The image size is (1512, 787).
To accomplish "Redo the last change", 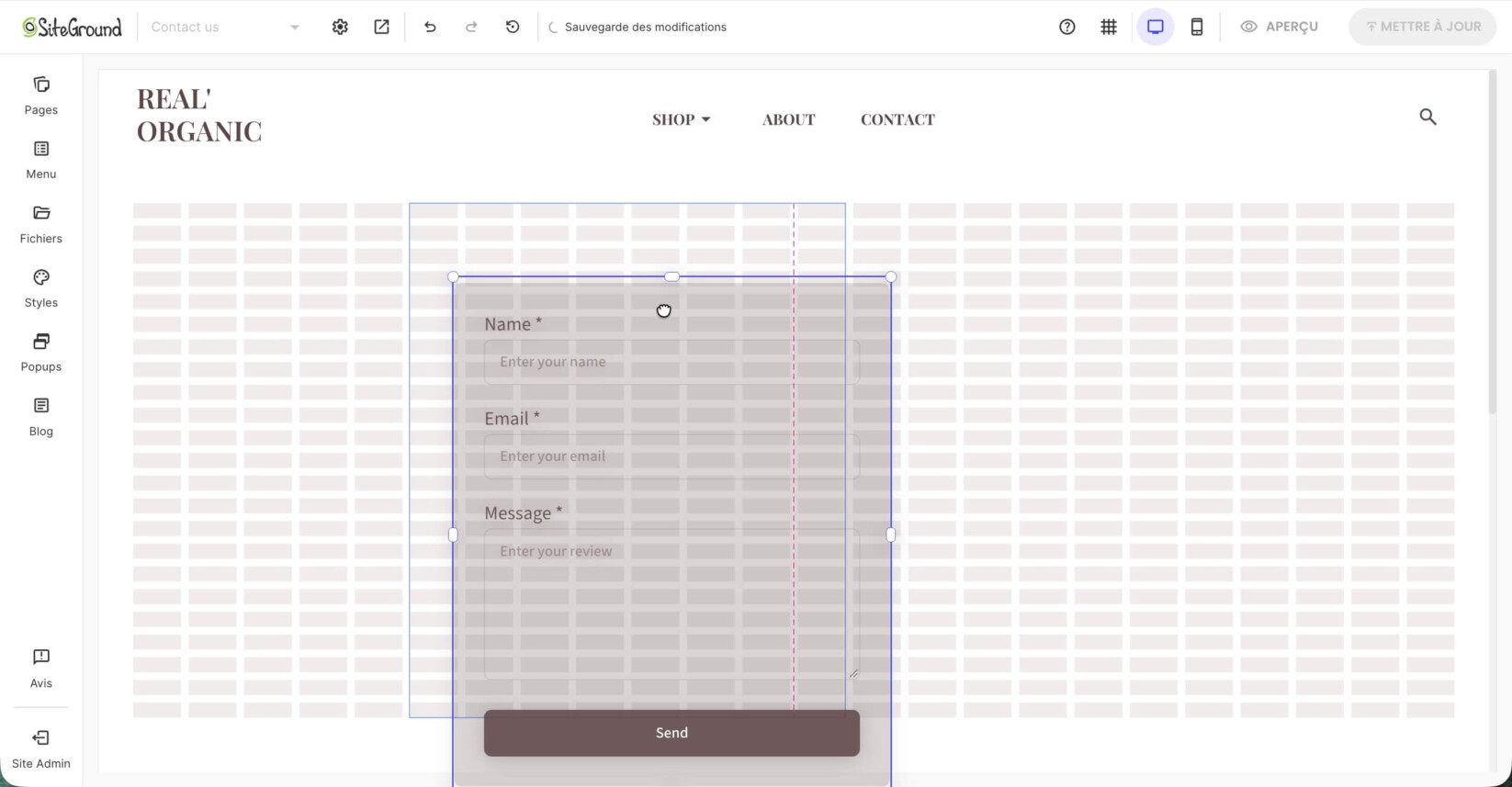I will (471, 27).
